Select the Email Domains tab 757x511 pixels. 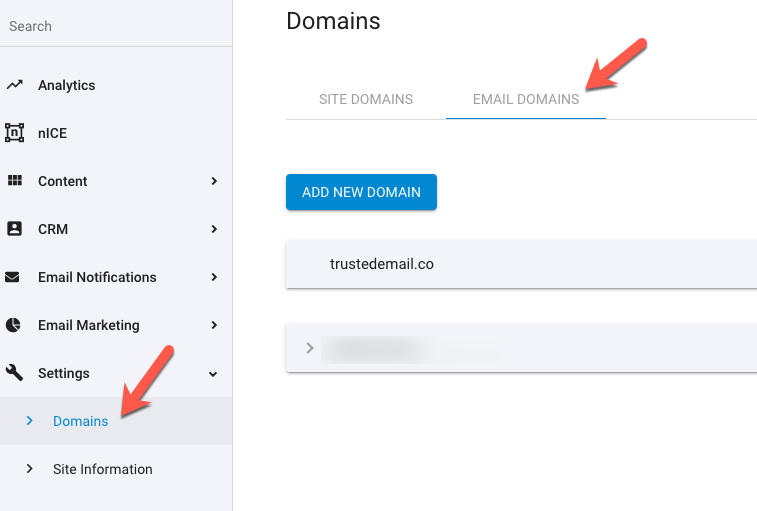click(526, 99)
